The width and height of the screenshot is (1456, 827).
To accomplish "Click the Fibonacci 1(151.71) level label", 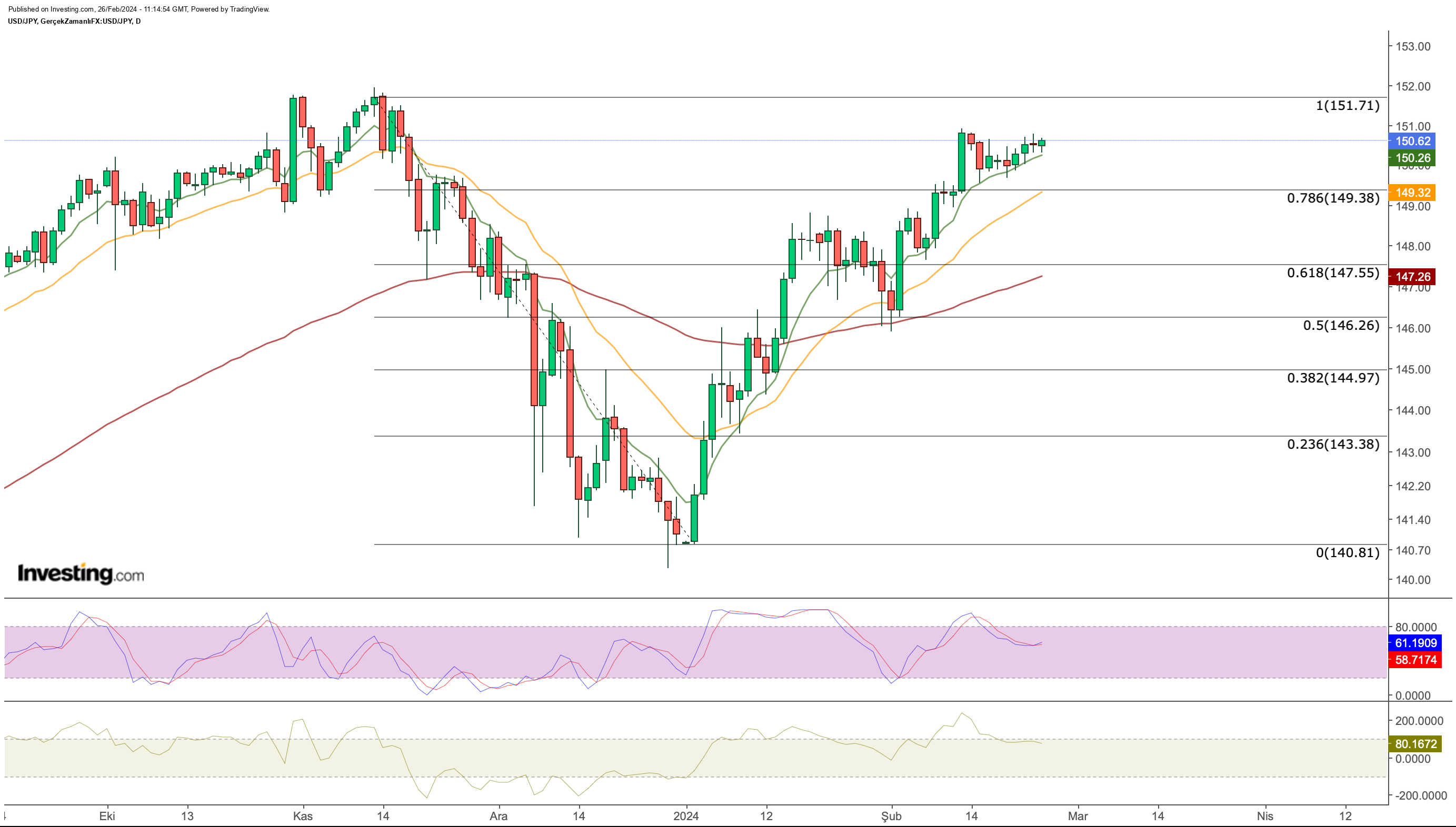I will pos(1348,105).
